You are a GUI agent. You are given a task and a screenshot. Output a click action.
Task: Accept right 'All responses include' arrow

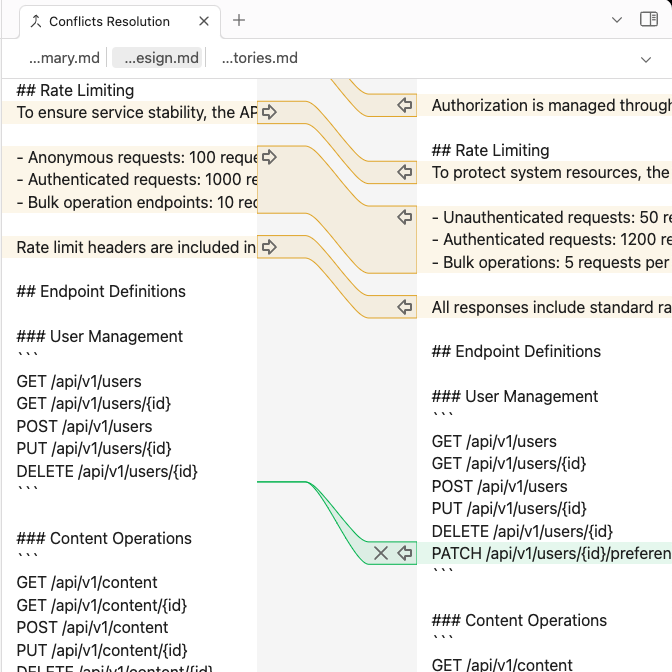pos(405,307)
